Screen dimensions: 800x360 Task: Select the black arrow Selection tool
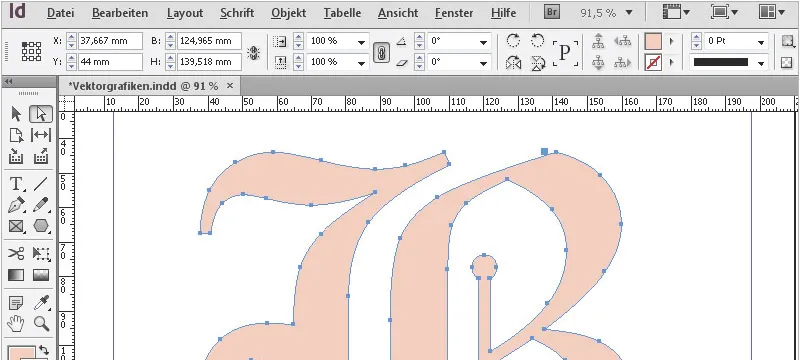point(16,114)
